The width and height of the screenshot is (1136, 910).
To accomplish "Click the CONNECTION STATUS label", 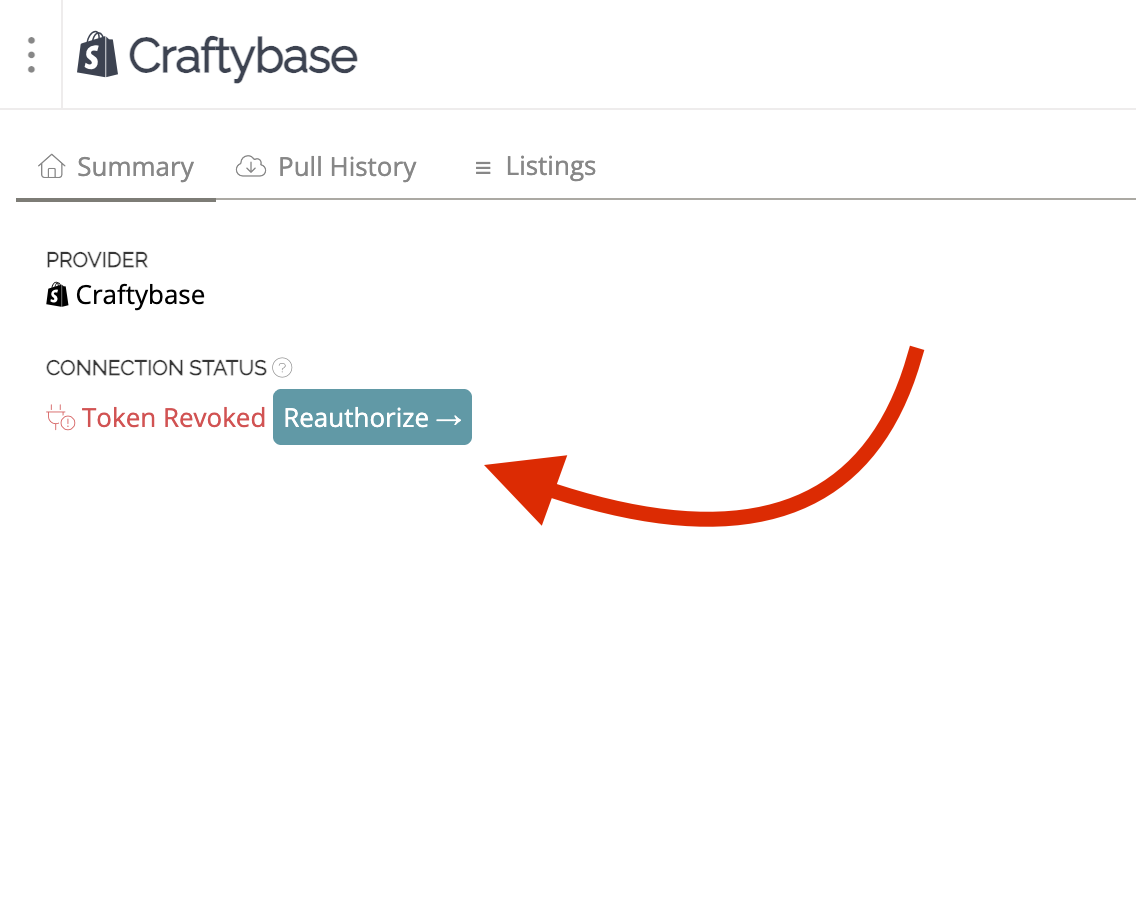I will (156, 368).
